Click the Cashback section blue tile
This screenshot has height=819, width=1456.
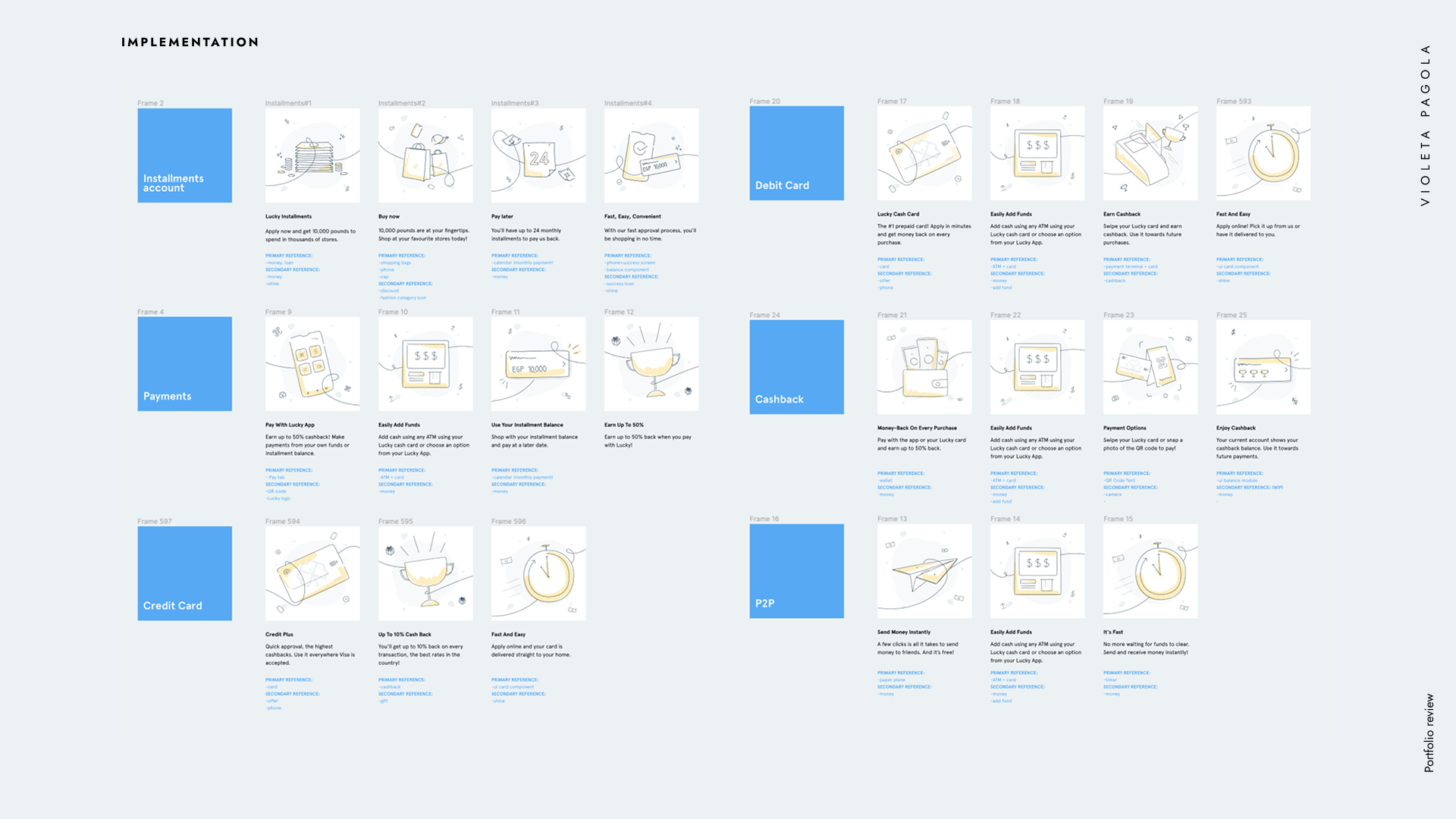click(x=796, y=366)
